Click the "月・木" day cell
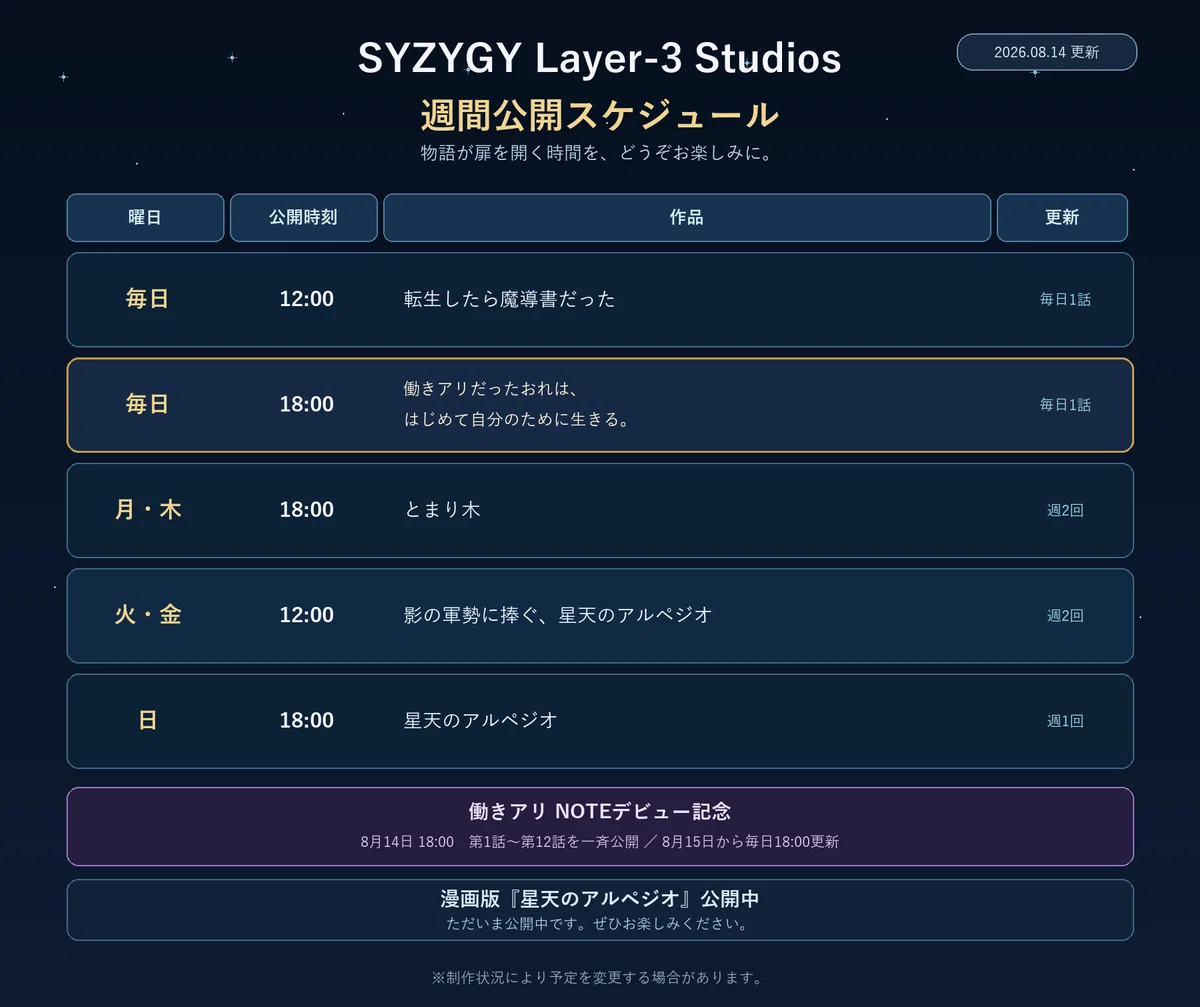Viewport: 1200px width, 1007px height. [147, 510]
